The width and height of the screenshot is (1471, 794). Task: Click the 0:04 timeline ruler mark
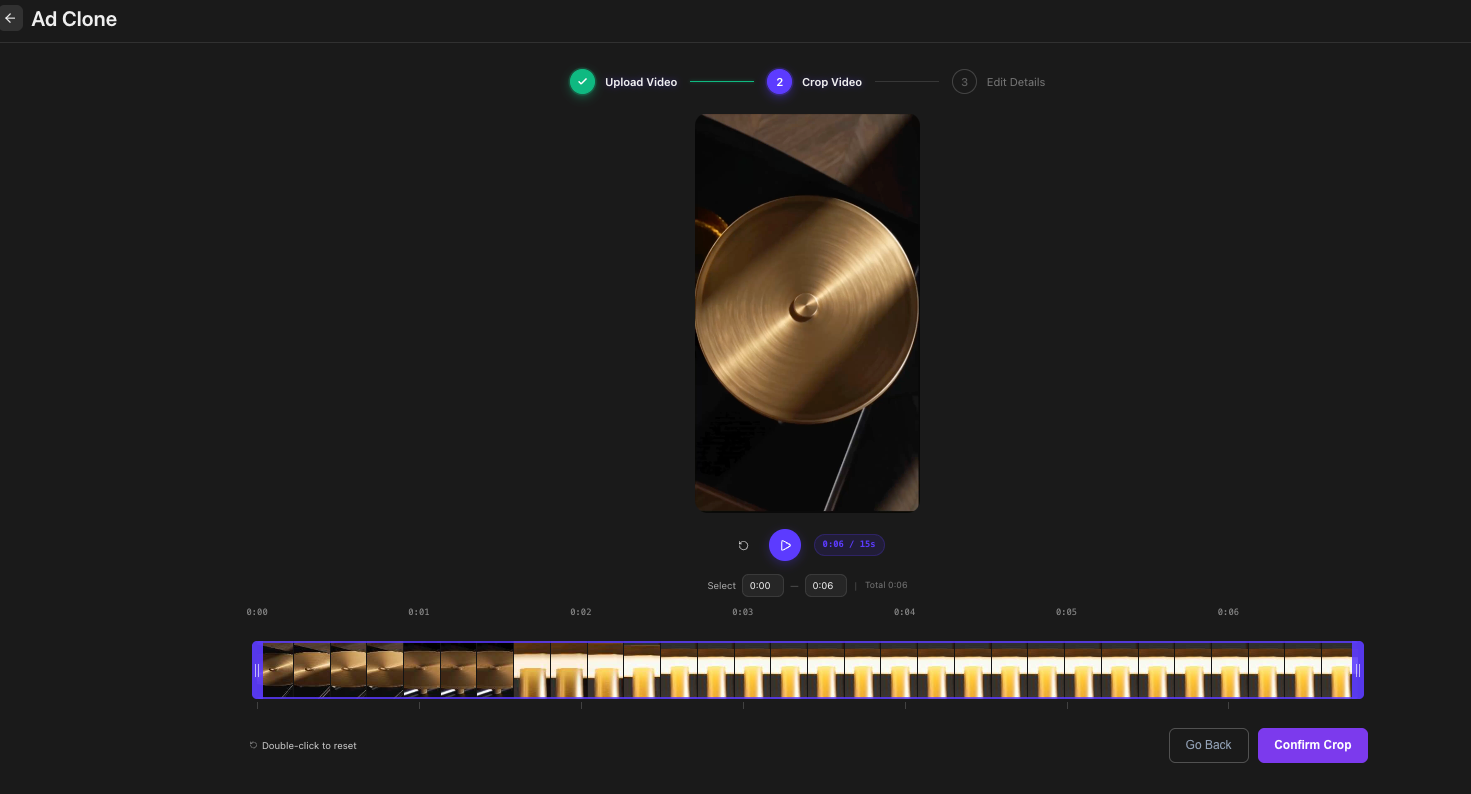[904, 612]
